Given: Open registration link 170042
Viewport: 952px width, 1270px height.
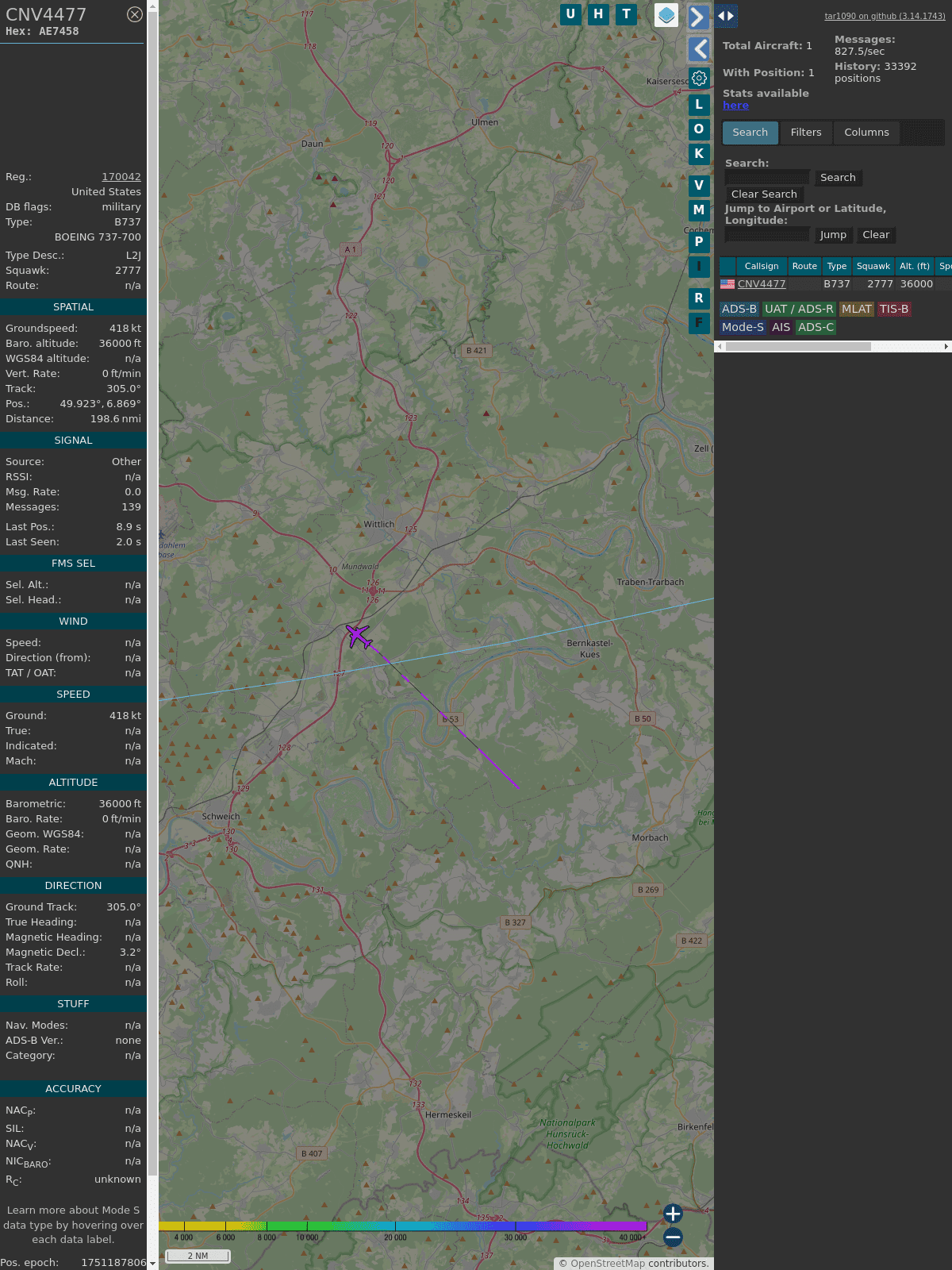Looking at the screenshot, I should (x=121, y=177).
